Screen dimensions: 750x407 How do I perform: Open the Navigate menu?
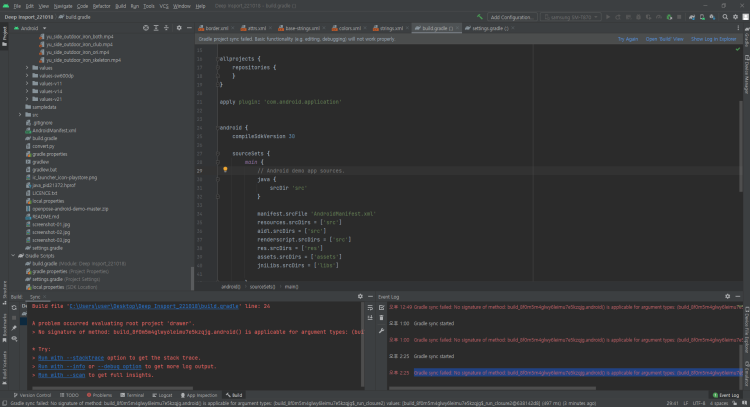pos(63,6)
